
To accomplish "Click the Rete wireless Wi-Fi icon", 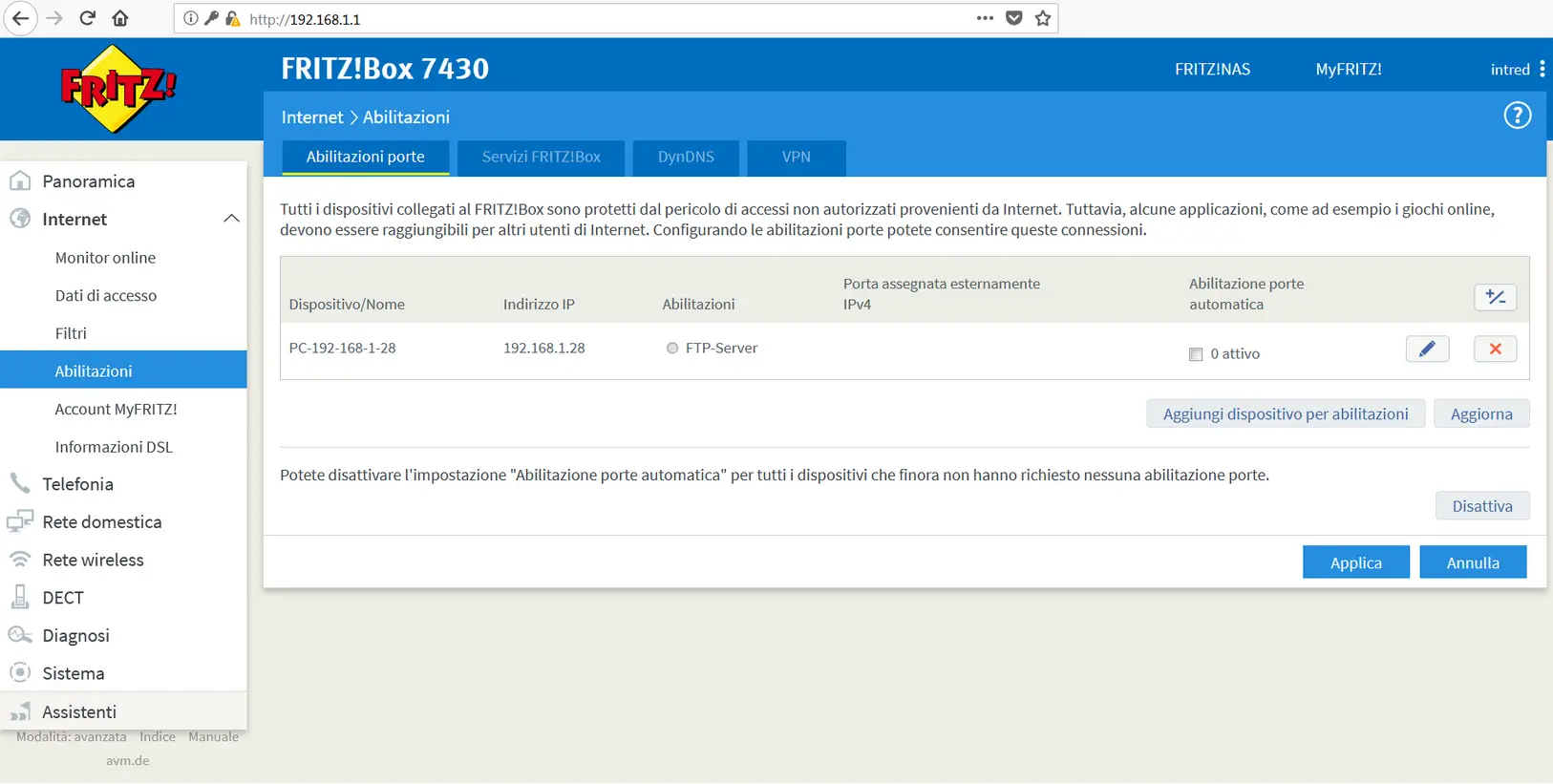I will (x=20, y=560).
